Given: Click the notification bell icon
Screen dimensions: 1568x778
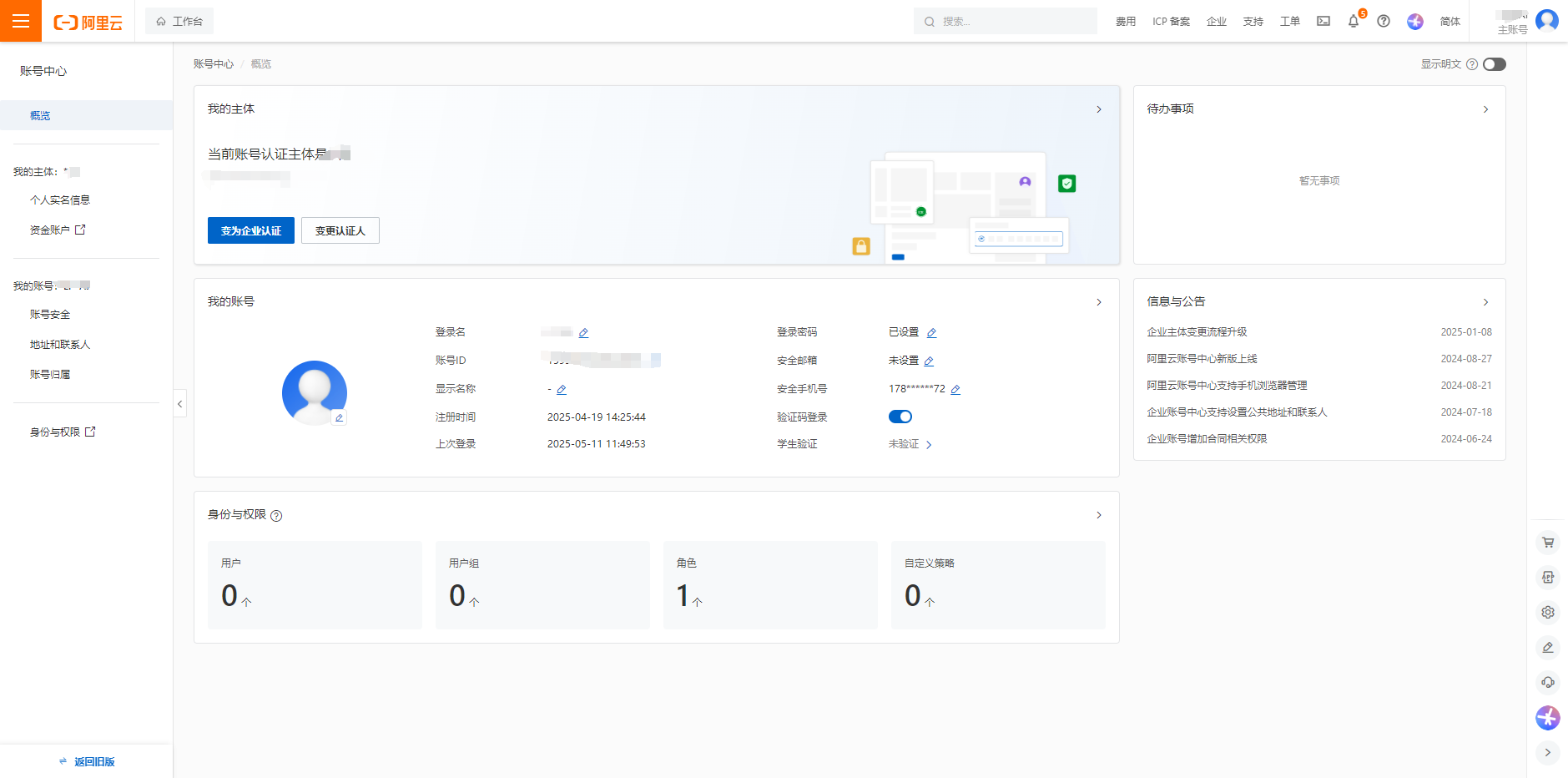Looking at the screenshot, I should (1353, 22).
